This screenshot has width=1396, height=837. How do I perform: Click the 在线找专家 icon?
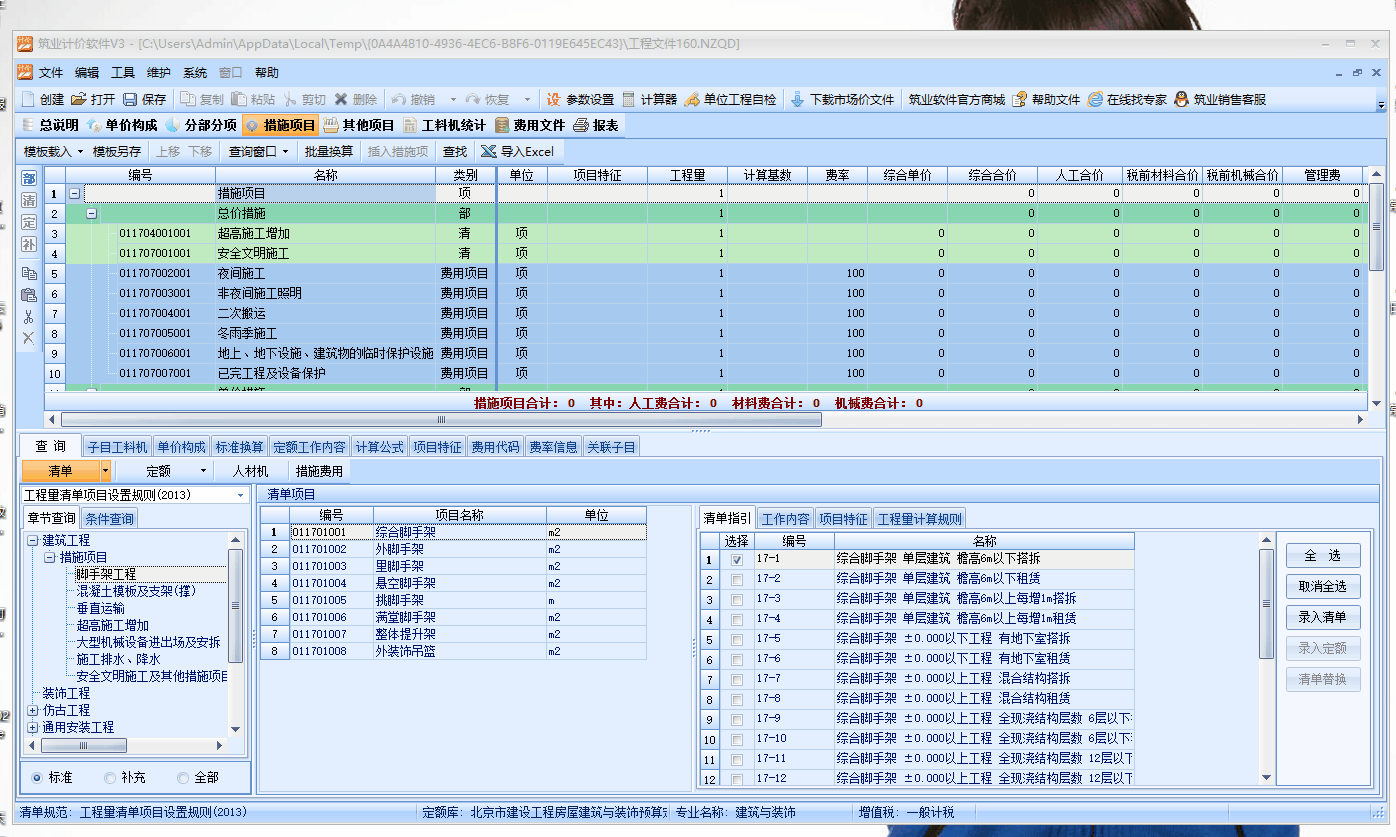(1096, 100)
